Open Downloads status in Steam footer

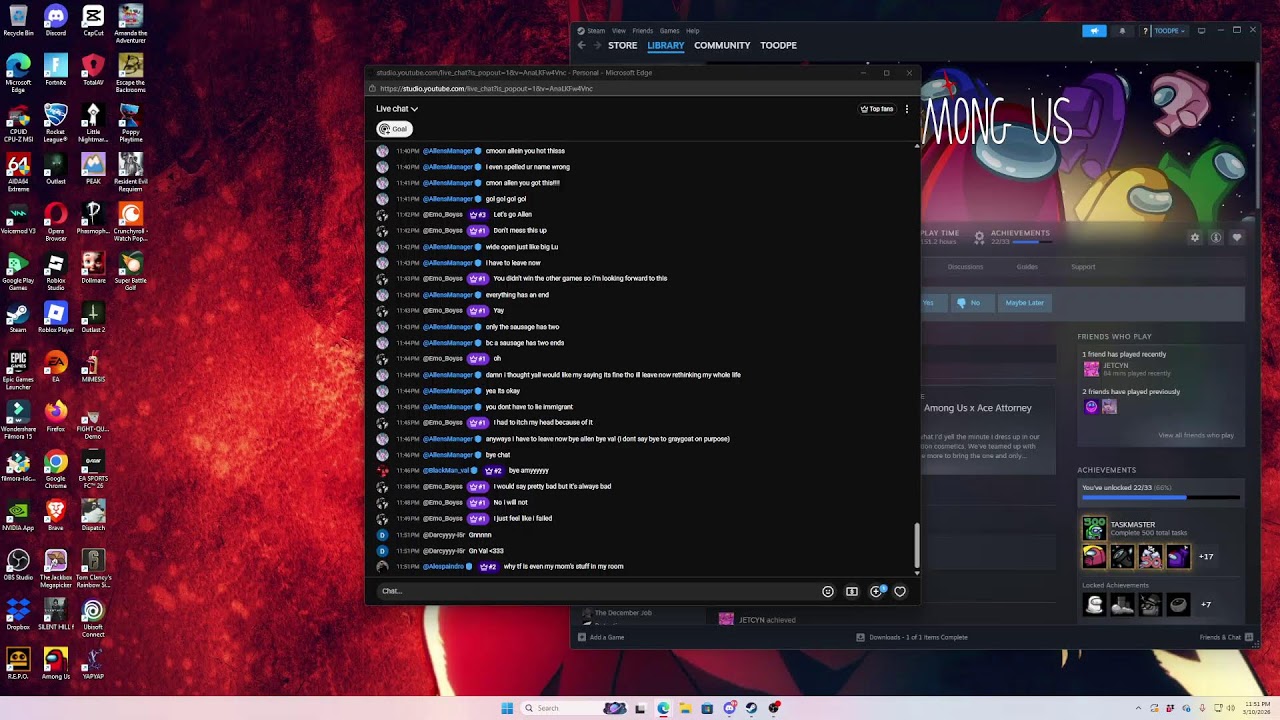912,638
